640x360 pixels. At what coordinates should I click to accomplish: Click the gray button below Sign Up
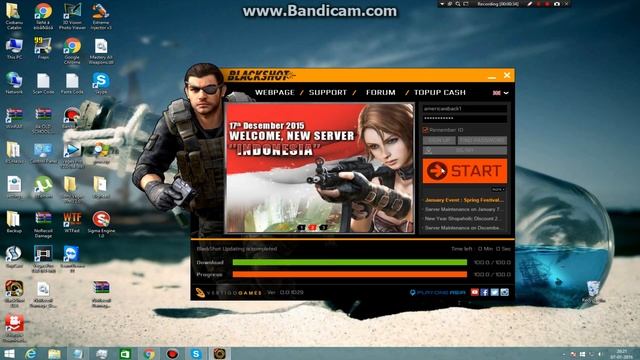click(465, 150)
